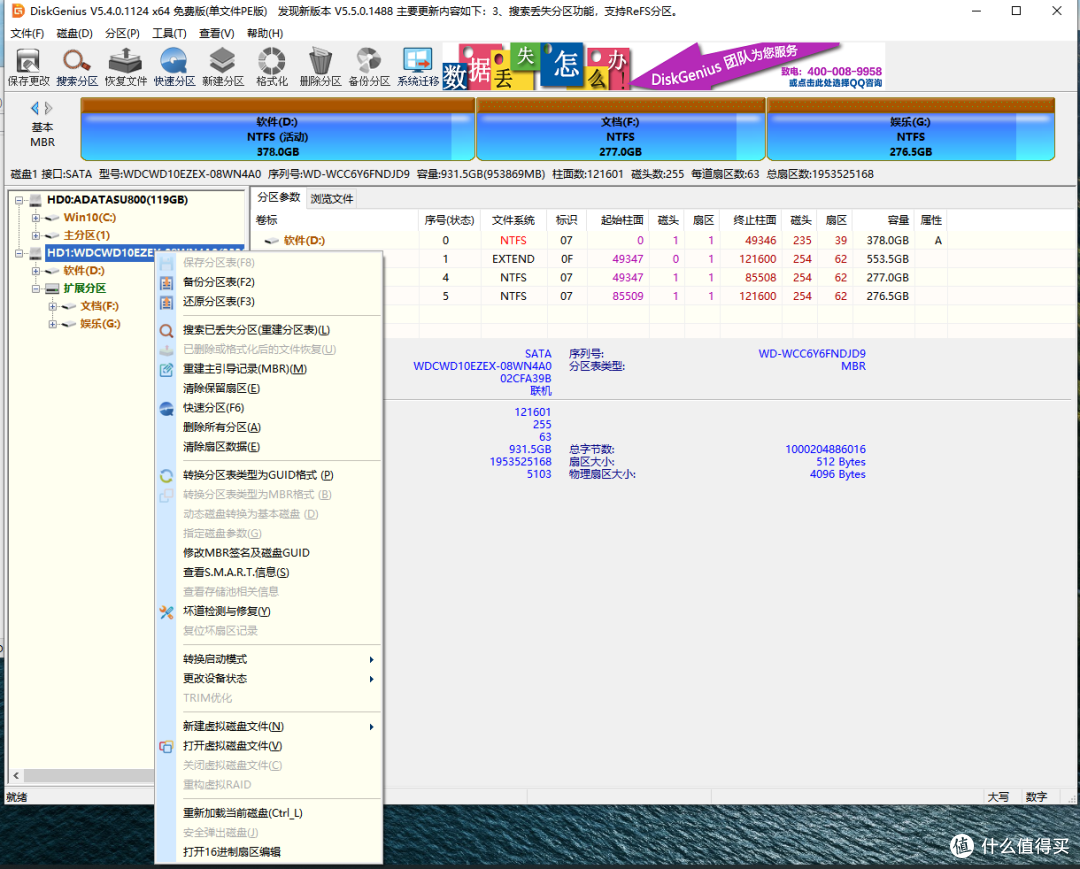The width and height of the screenshot is (1080, 869).
Task: Open the 磁盘(D) menu
Action: pyautogui.click(x=74, y=33)
